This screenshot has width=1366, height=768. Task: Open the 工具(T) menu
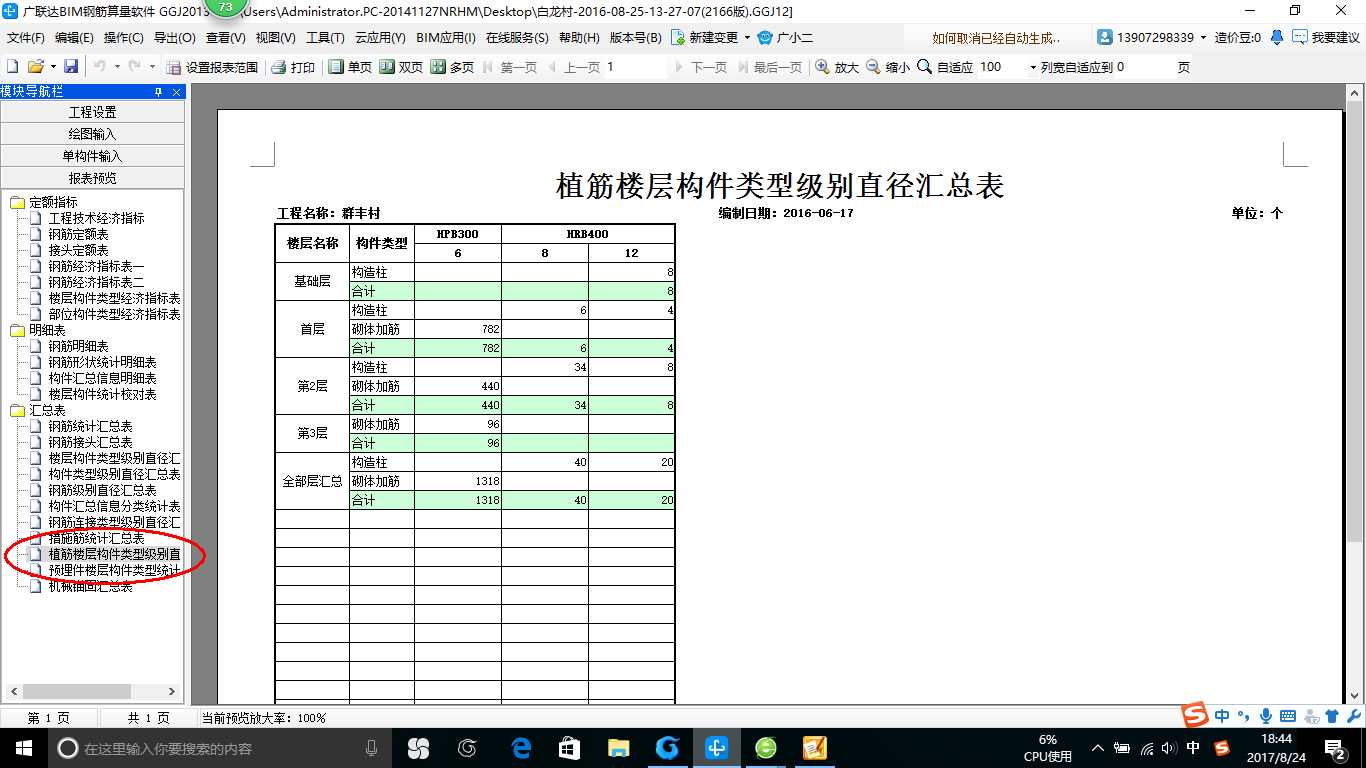click(x=325, y=38)
